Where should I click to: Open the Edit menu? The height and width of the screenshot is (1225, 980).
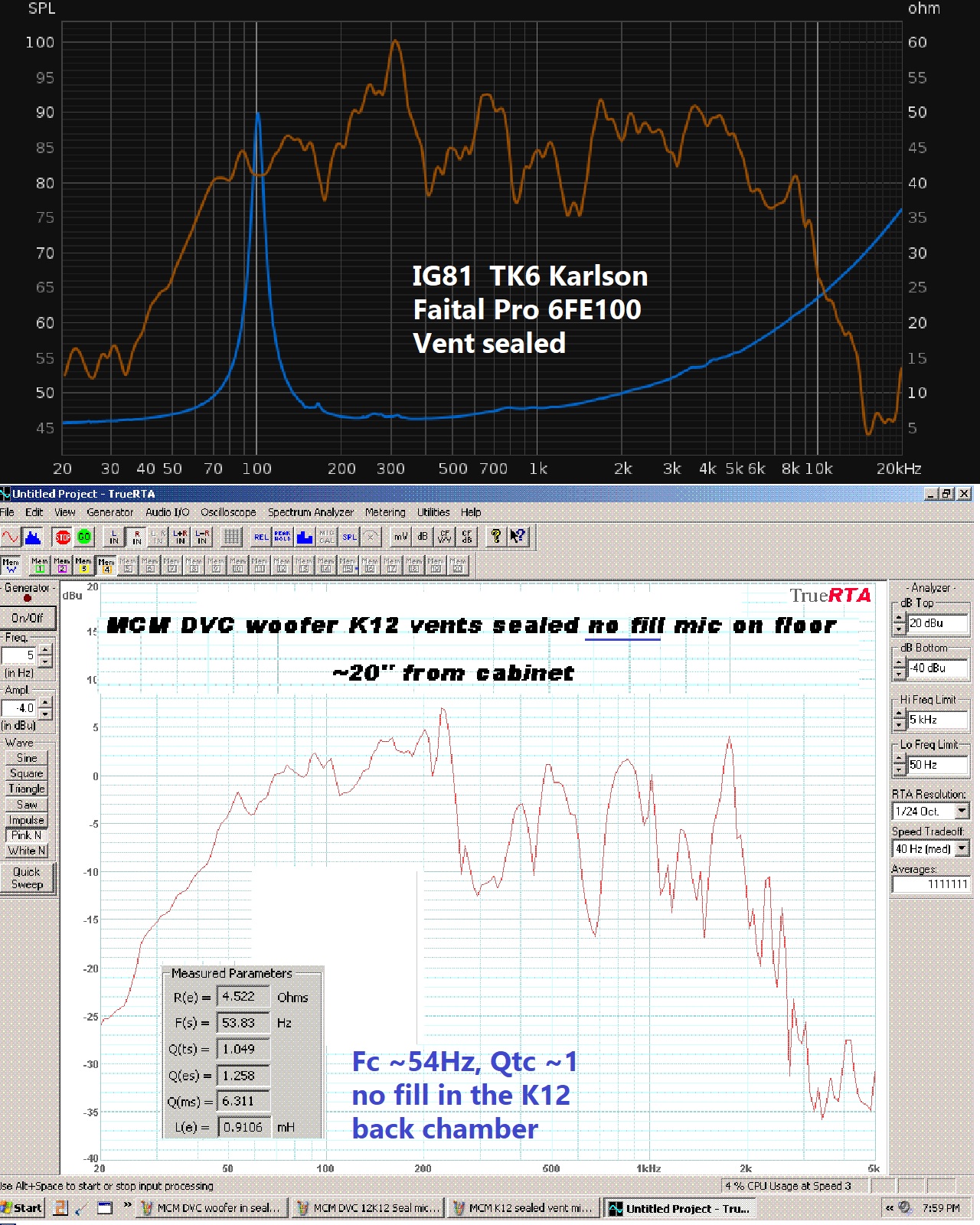coord(34,512)
